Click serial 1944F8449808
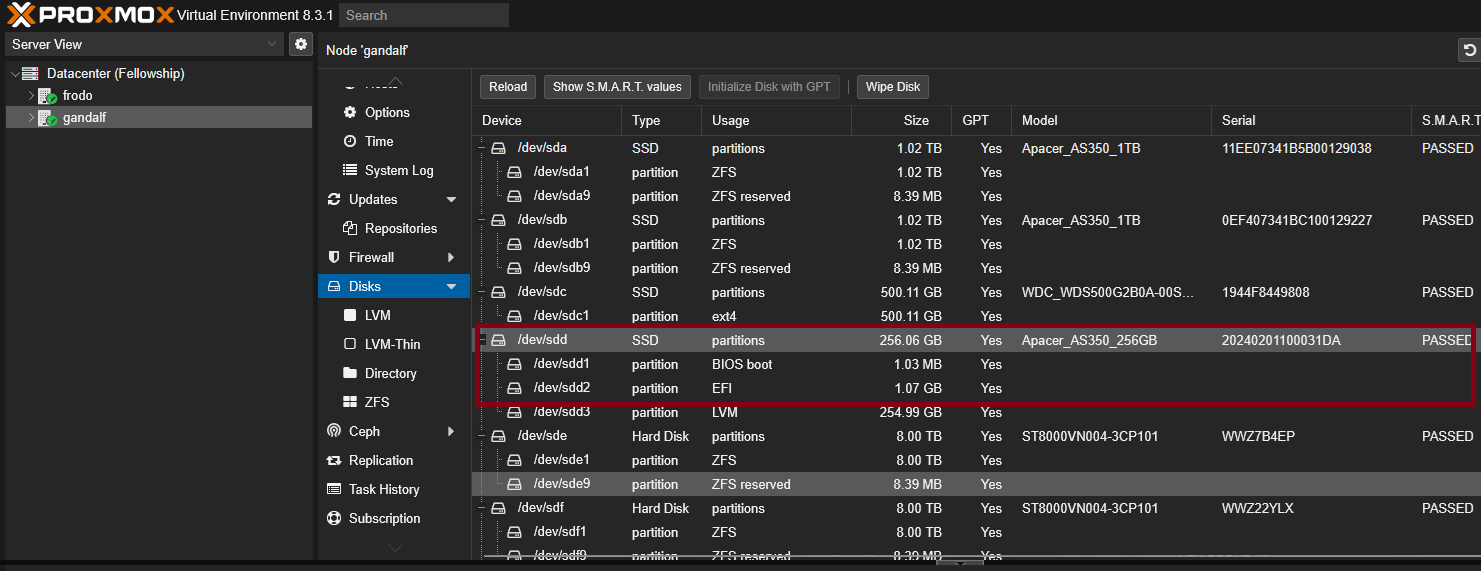The image size is (1481, 571). click(x=1265, y=292)
